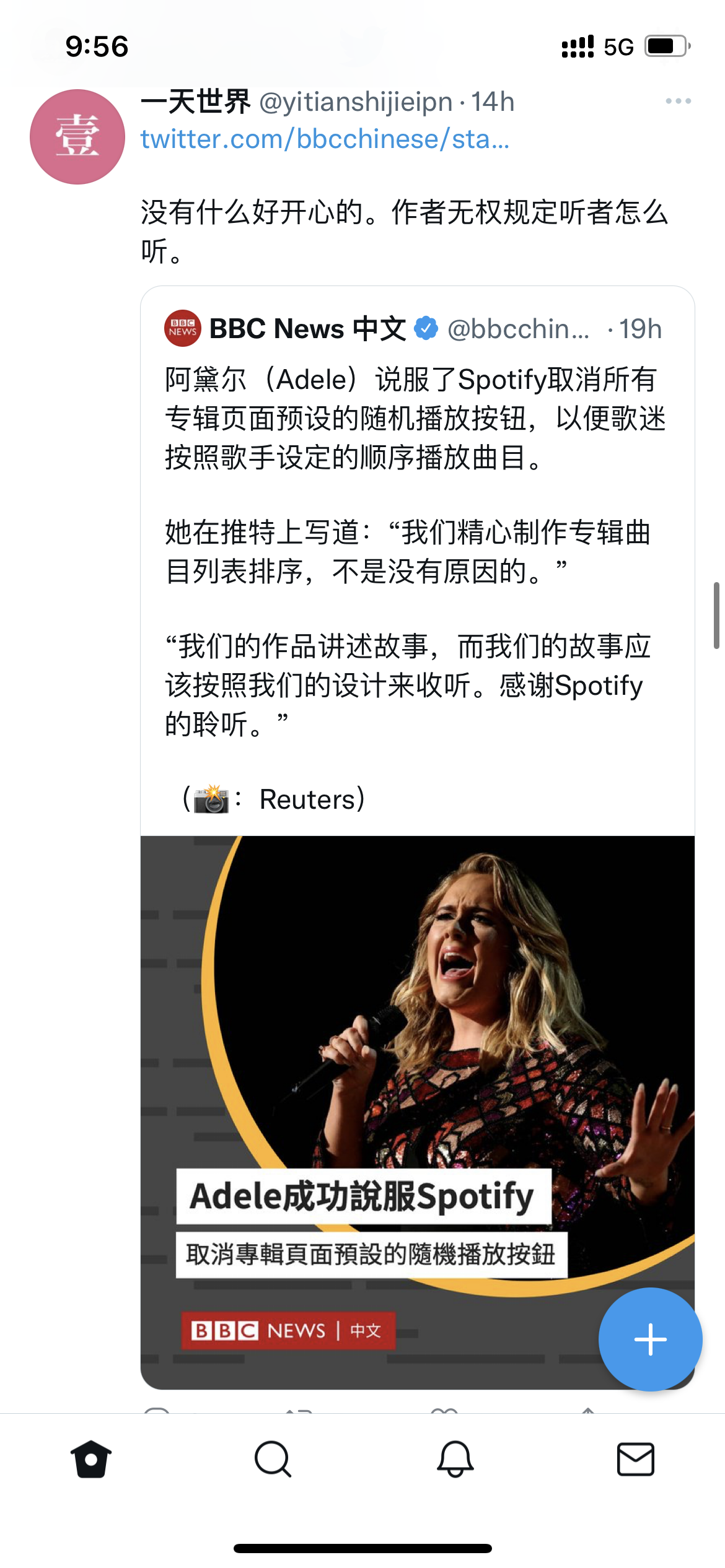Tap the gray scroll indicator bar

tap(716, 615)
